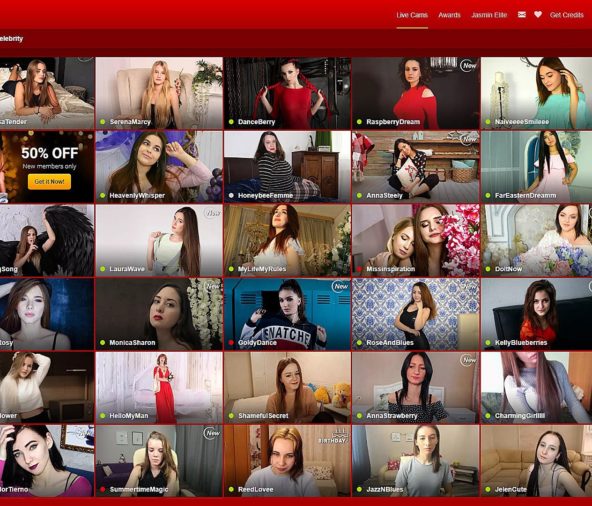
Task: Click the New badge on RaspberryDream
Action: (x=469, y=66)
